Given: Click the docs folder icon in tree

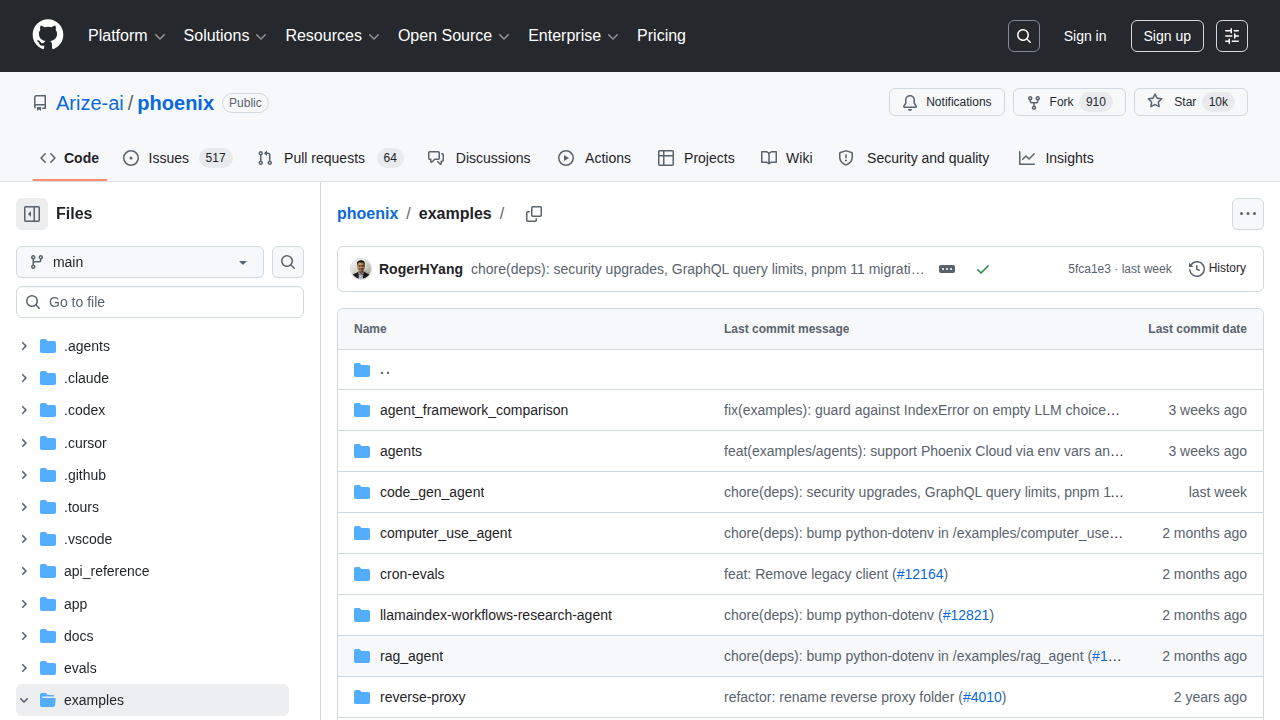Looking at the screenshot, I should [48, 636].
